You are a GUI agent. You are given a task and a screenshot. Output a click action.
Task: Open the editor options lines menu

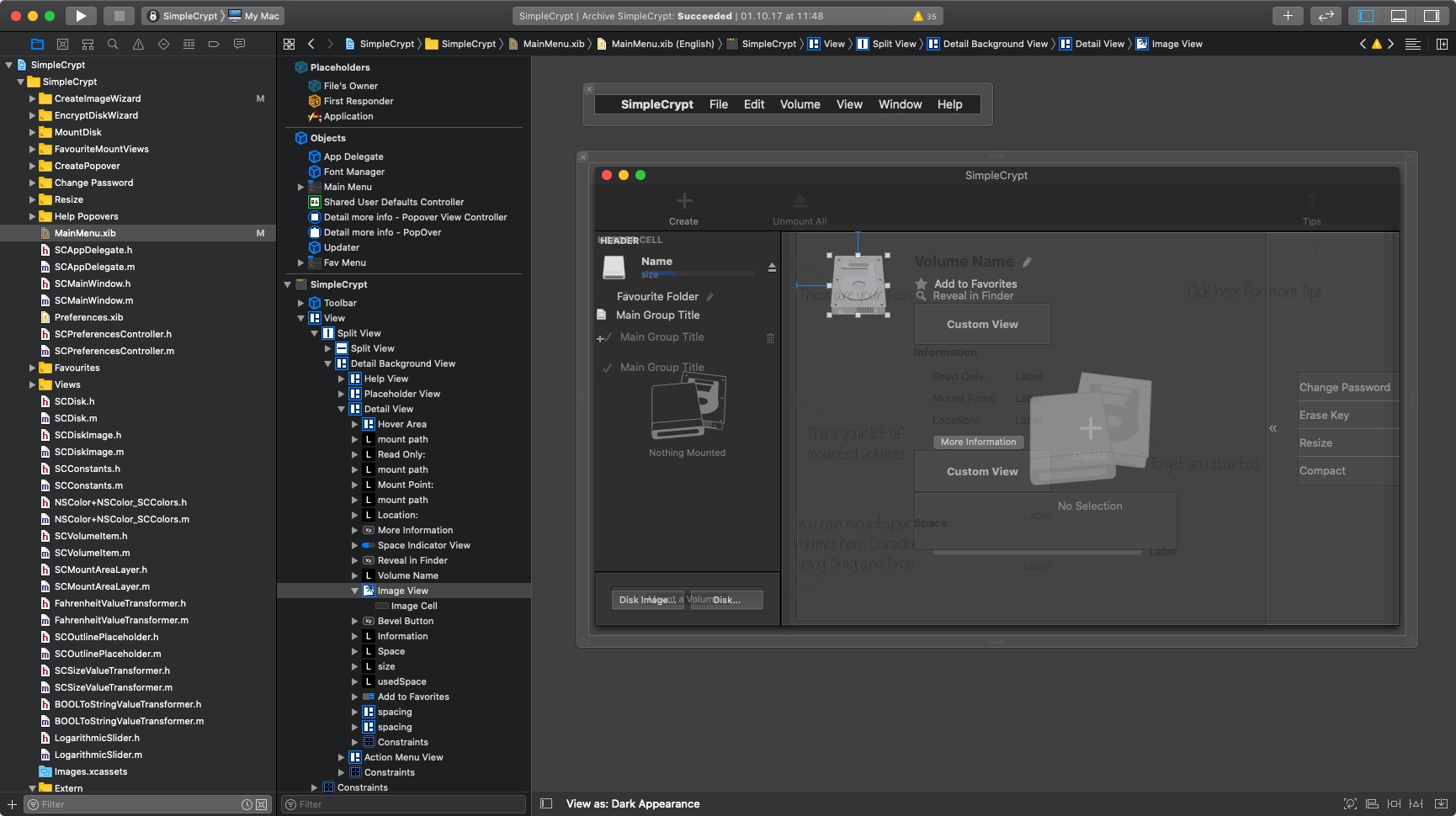pyautogui.click(x=1413, y=44)
